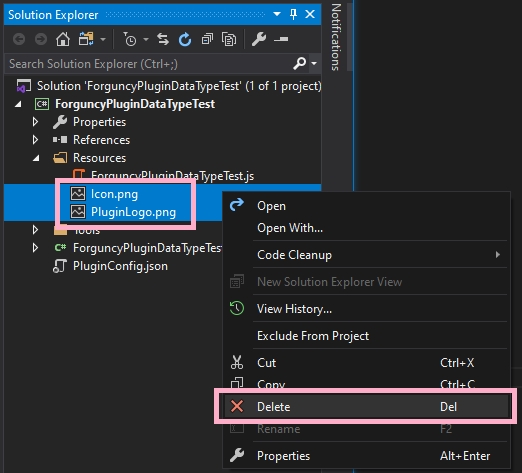Click the Pending Changes Filter clock icon
Viewport: 522px width, 473px height.
pyautogui.click(x=130, y=40)
